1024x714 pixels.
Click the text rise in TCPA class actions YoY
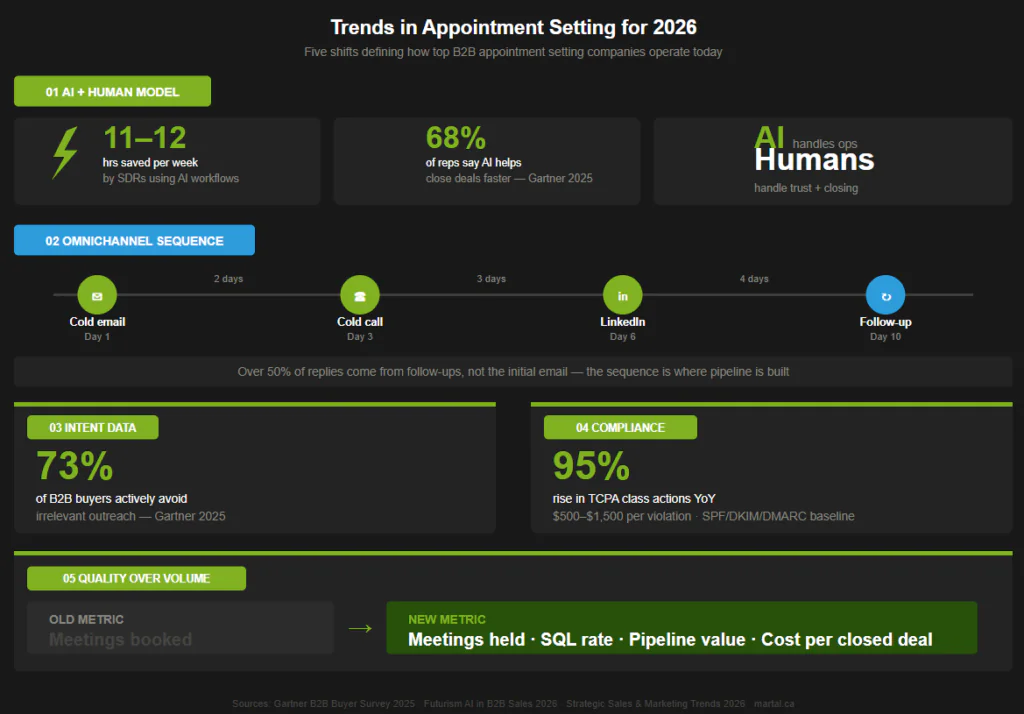(634, 498)
